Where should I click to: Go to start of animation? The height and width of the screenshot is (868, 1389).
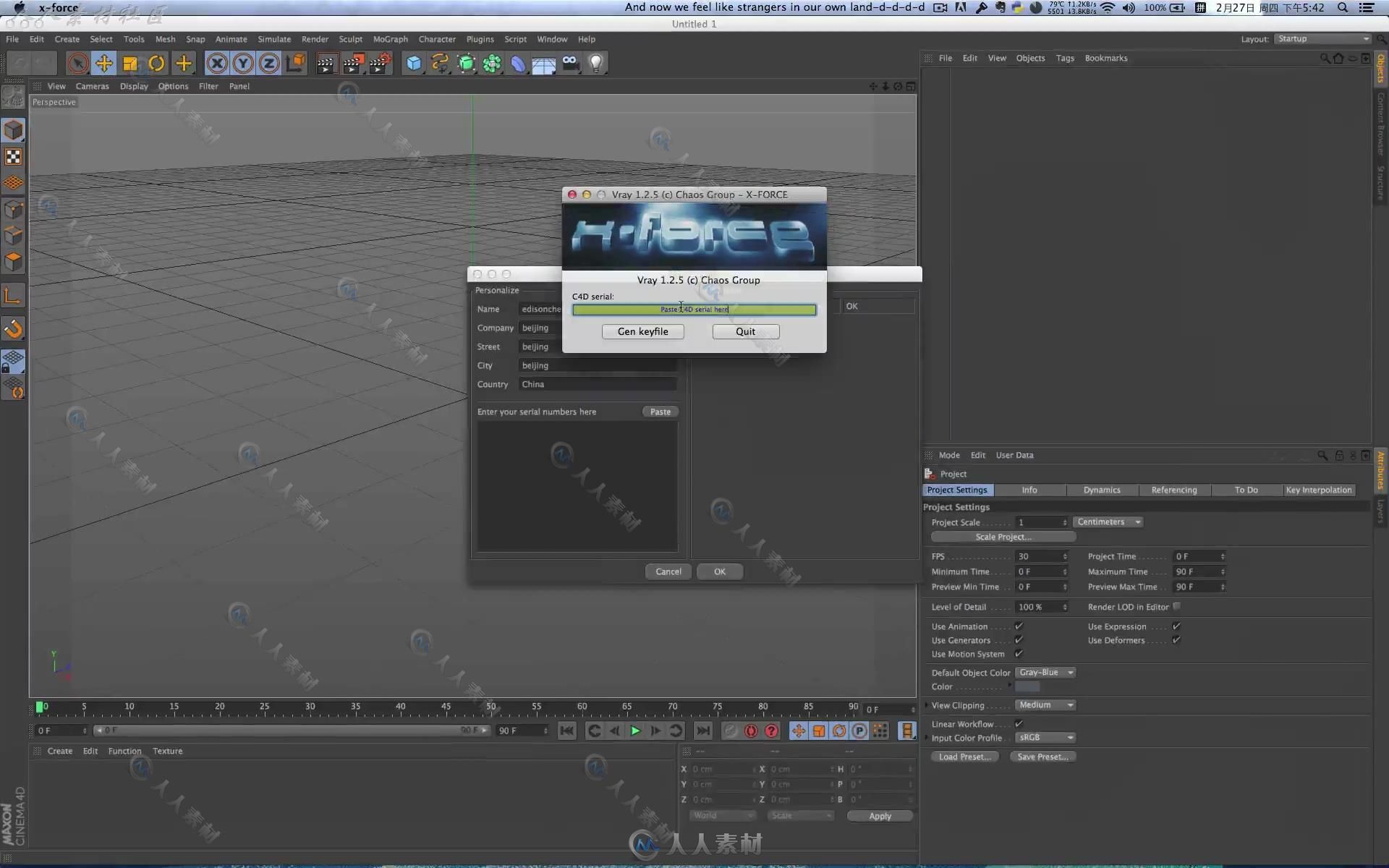coord(567,731)
